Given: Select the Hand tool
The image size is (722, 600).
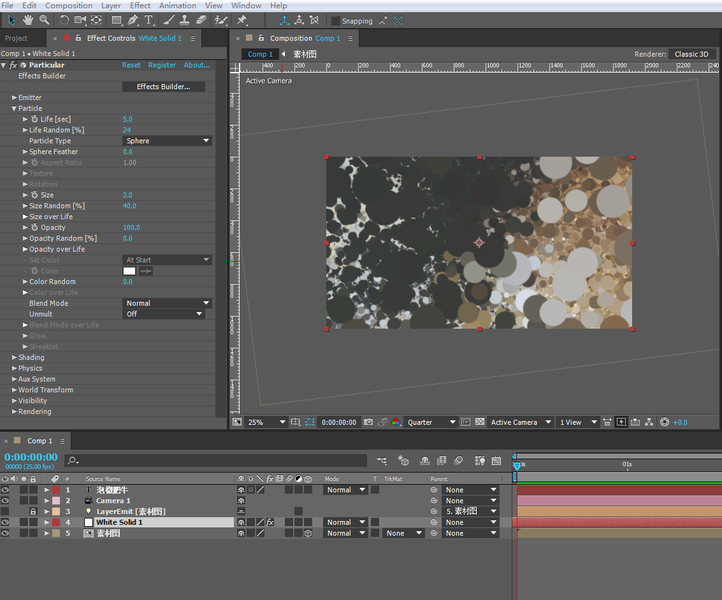Looking at the screenshot, I should [27, 20].
